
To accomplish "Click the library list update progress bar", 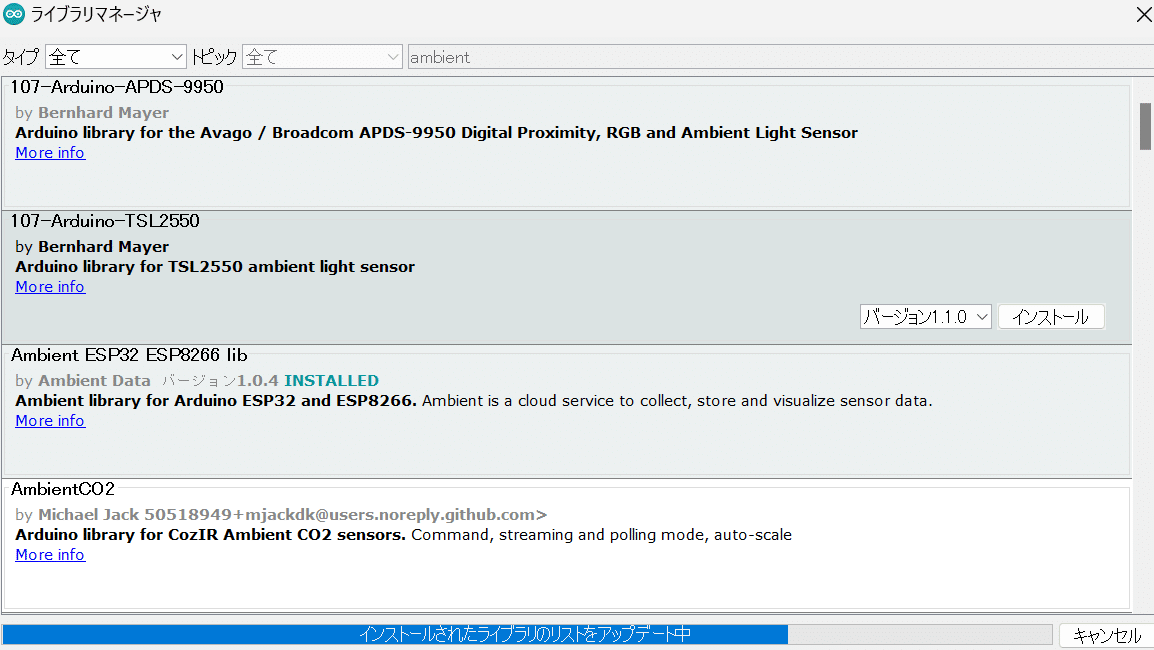I will point(527,634).
